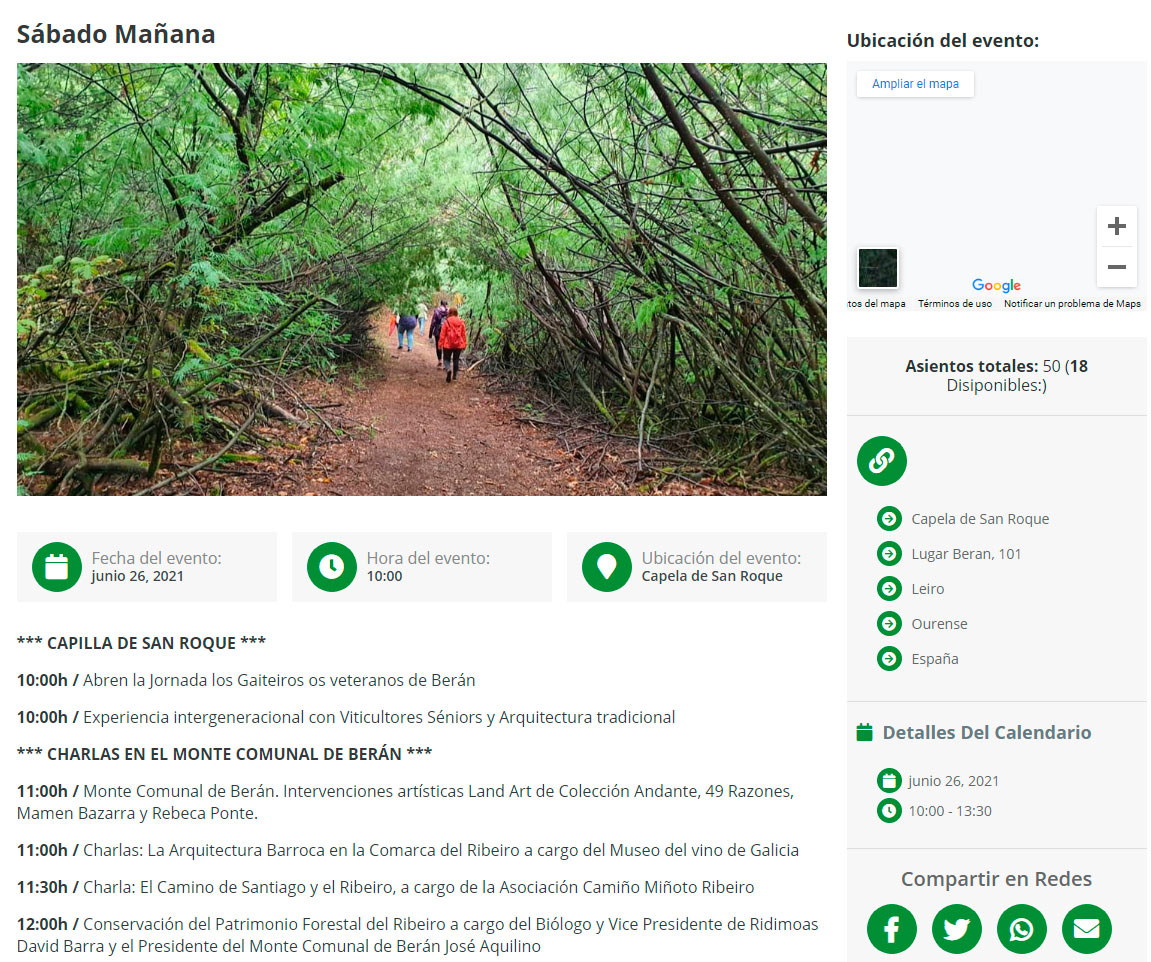Select Capela de San Roque address item
Screen dimensions: 1151x962
pos(963,519)
